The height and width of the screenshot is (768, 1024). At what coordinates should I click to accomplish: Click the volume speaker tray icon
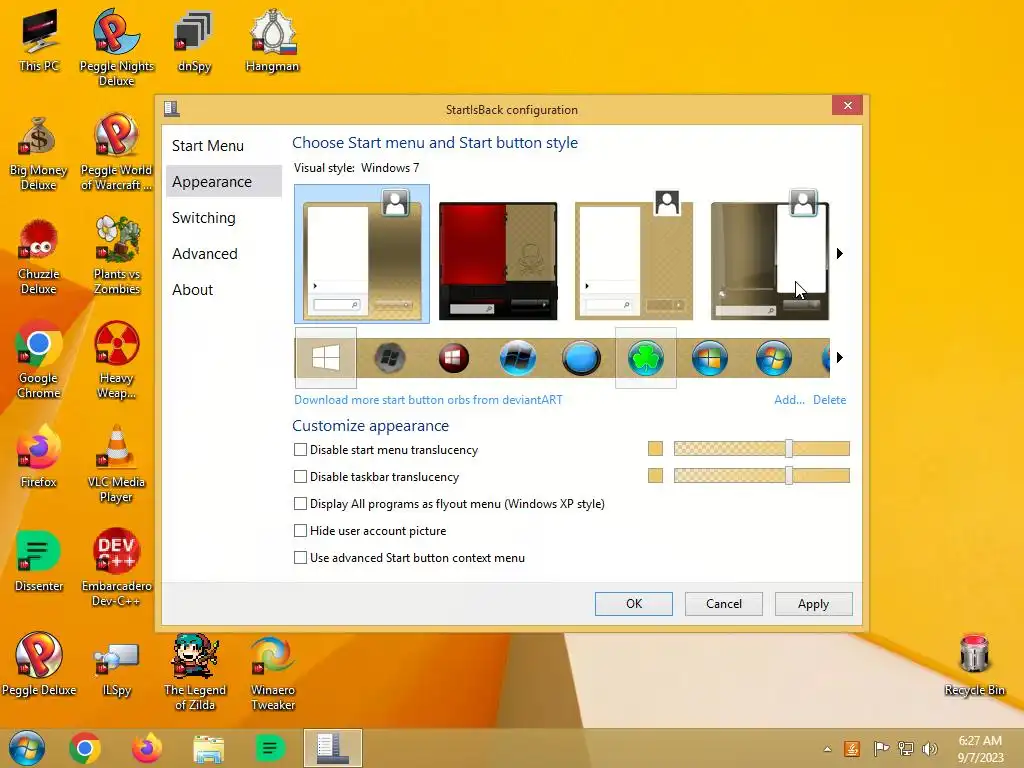[930, 748]
